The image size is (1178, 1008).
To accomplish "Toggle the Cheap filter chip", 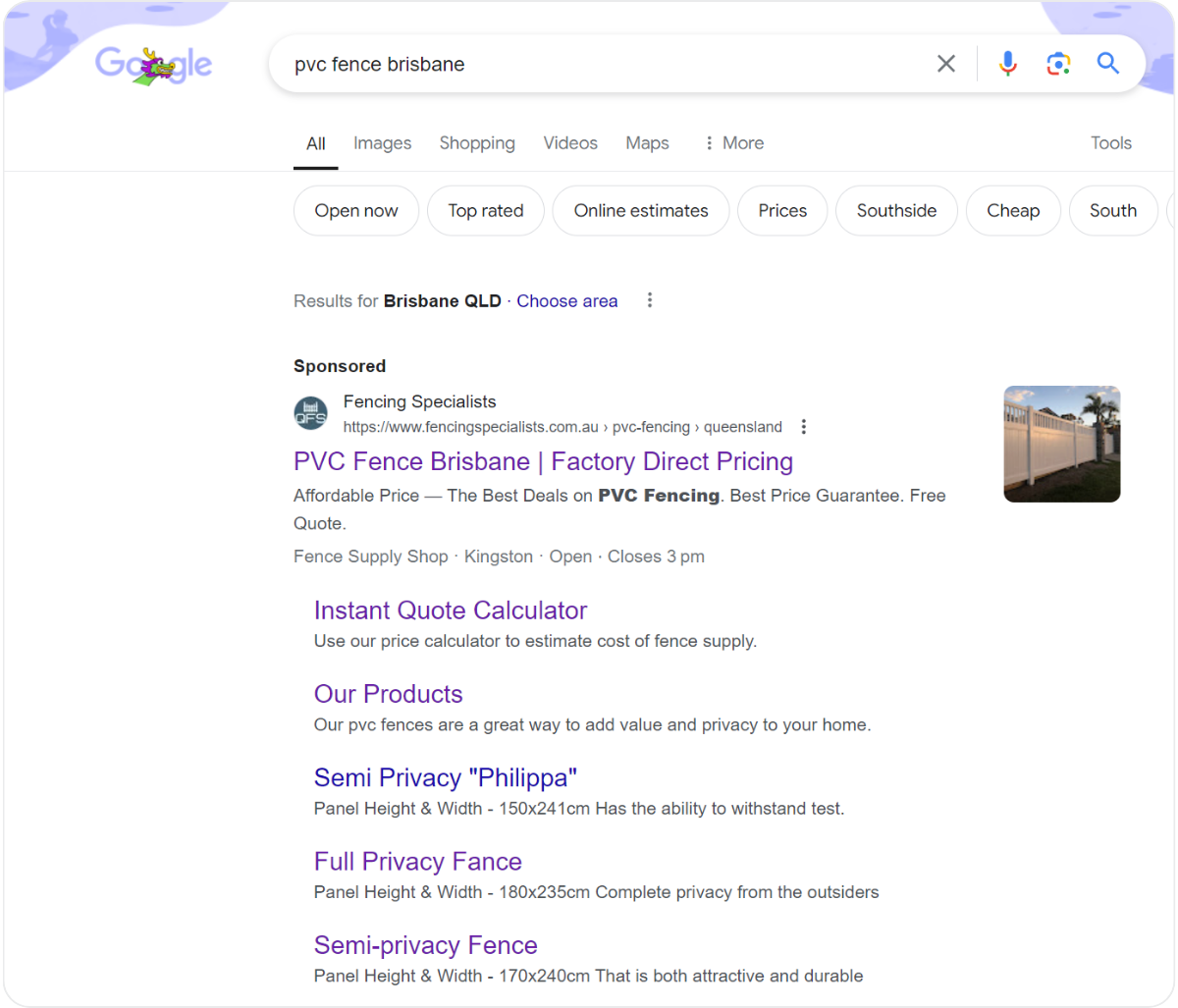I will 1012,211.
